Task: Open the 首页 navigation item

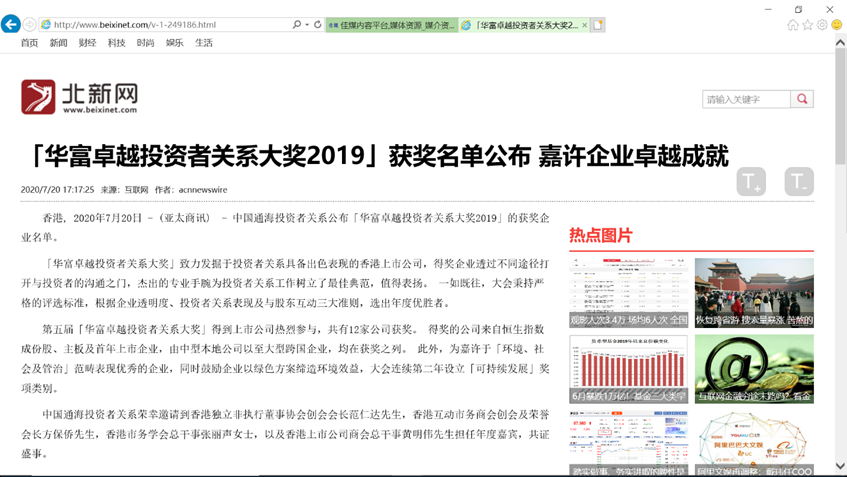Action: (x=30, y=43)
